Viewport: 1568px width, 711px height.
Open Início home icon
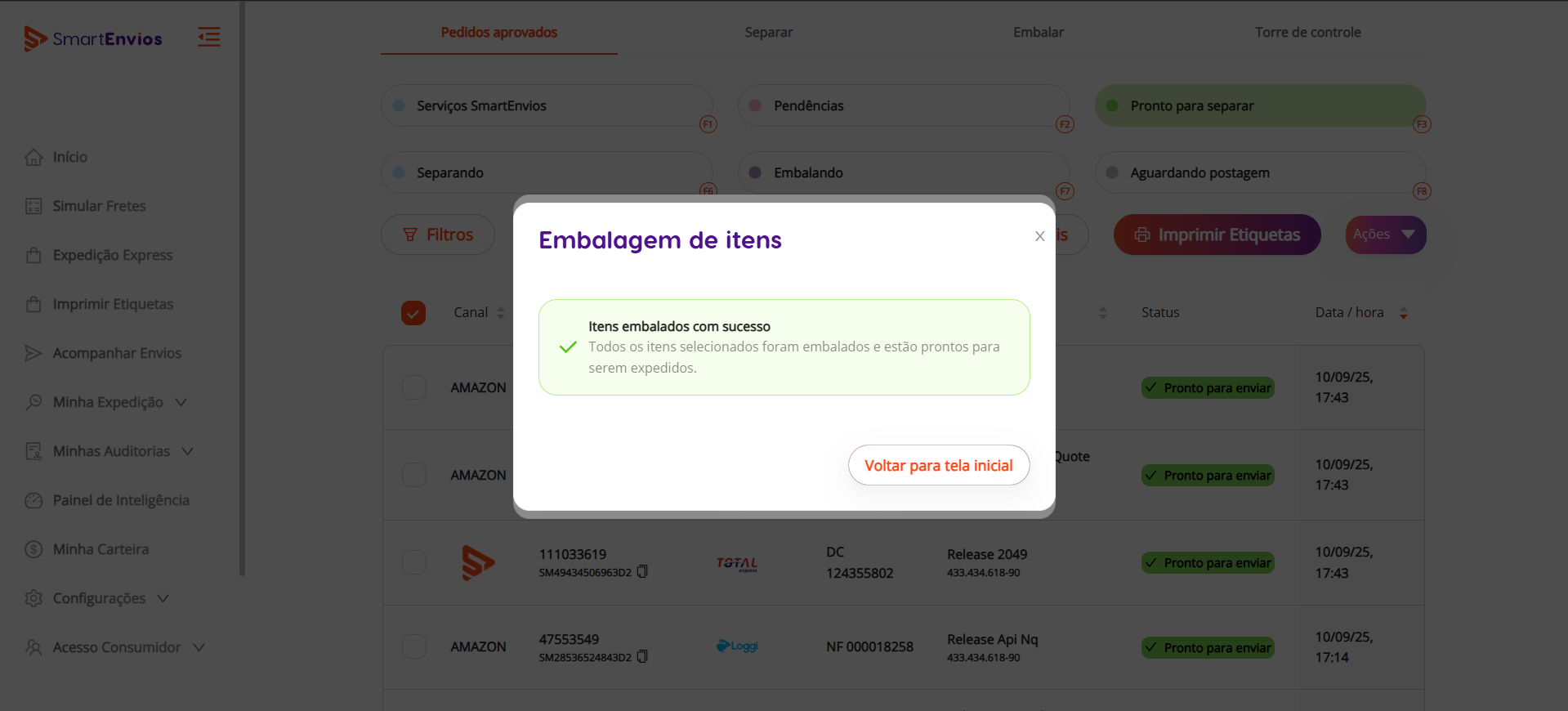coord(34,157)
